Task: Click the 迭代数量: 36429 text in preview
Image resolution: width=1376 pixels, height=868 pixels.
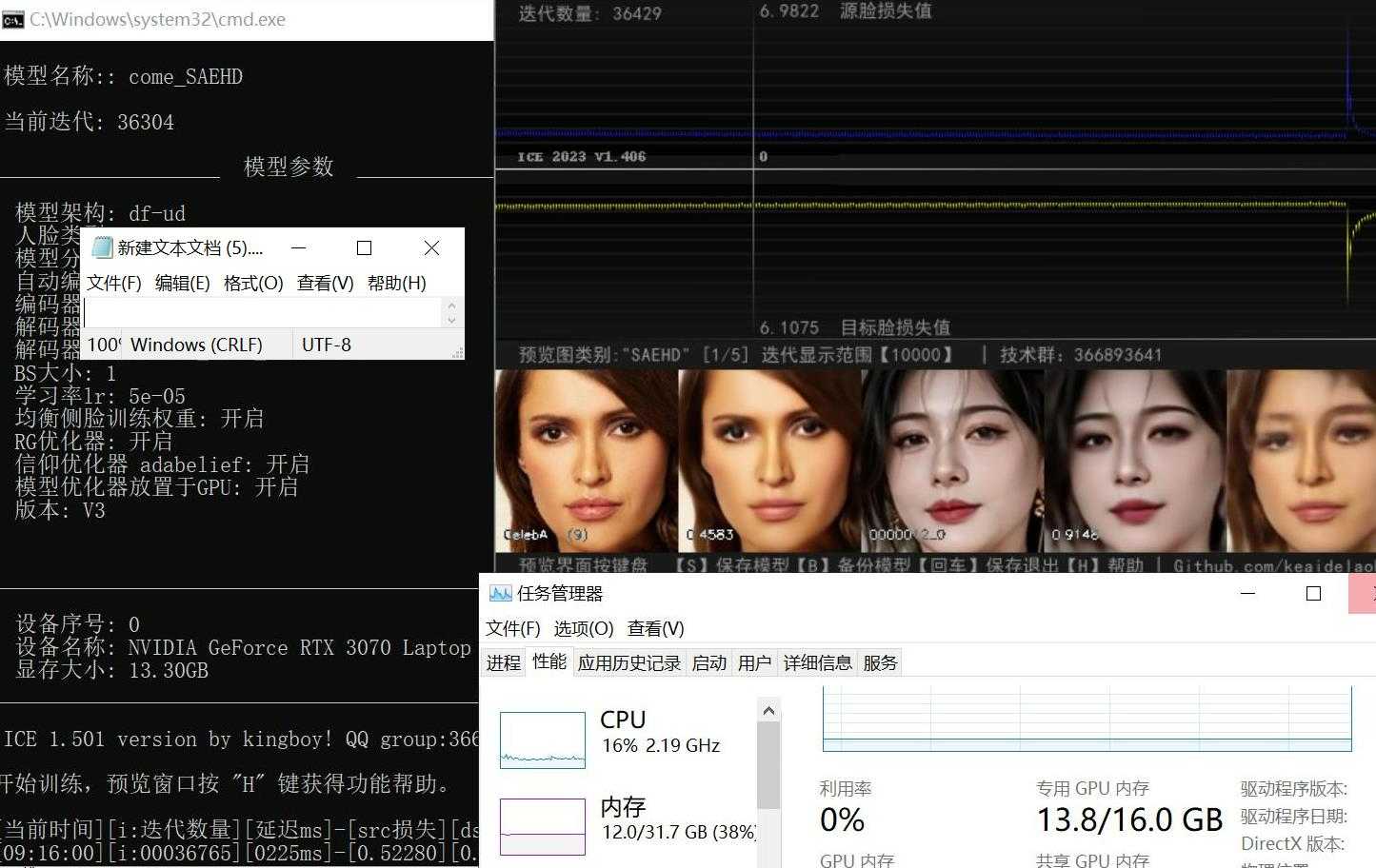Action: tap(589, 13)
